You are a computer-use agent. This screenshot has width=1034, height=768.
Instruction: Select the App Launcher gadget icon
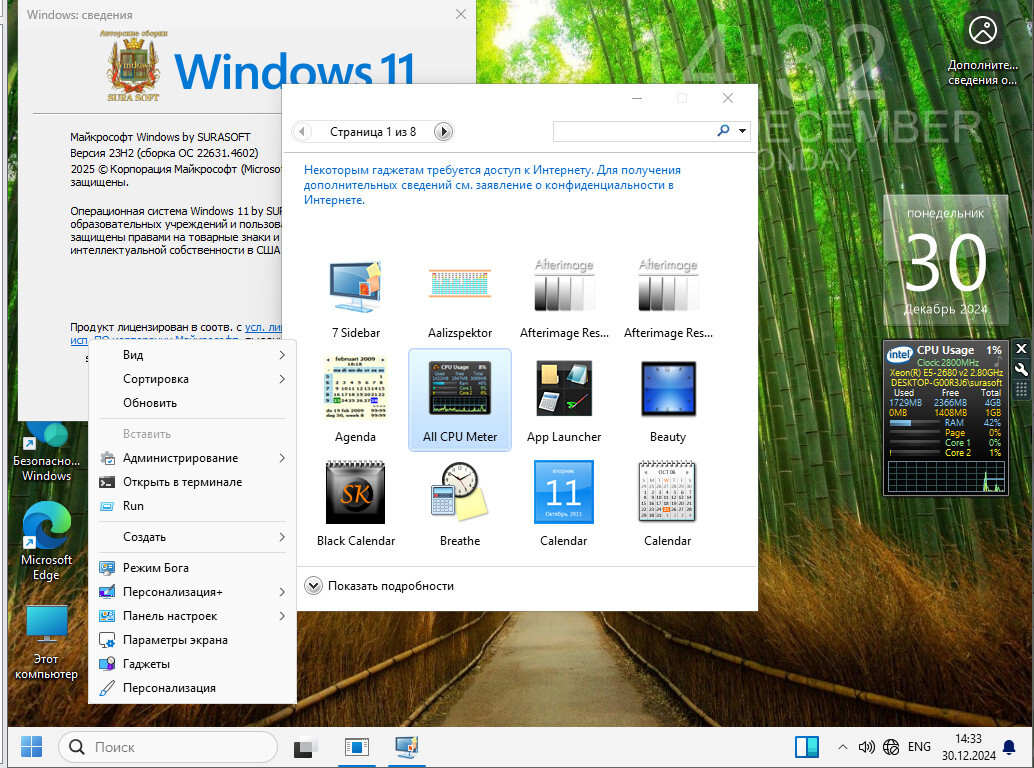[564, 388]
